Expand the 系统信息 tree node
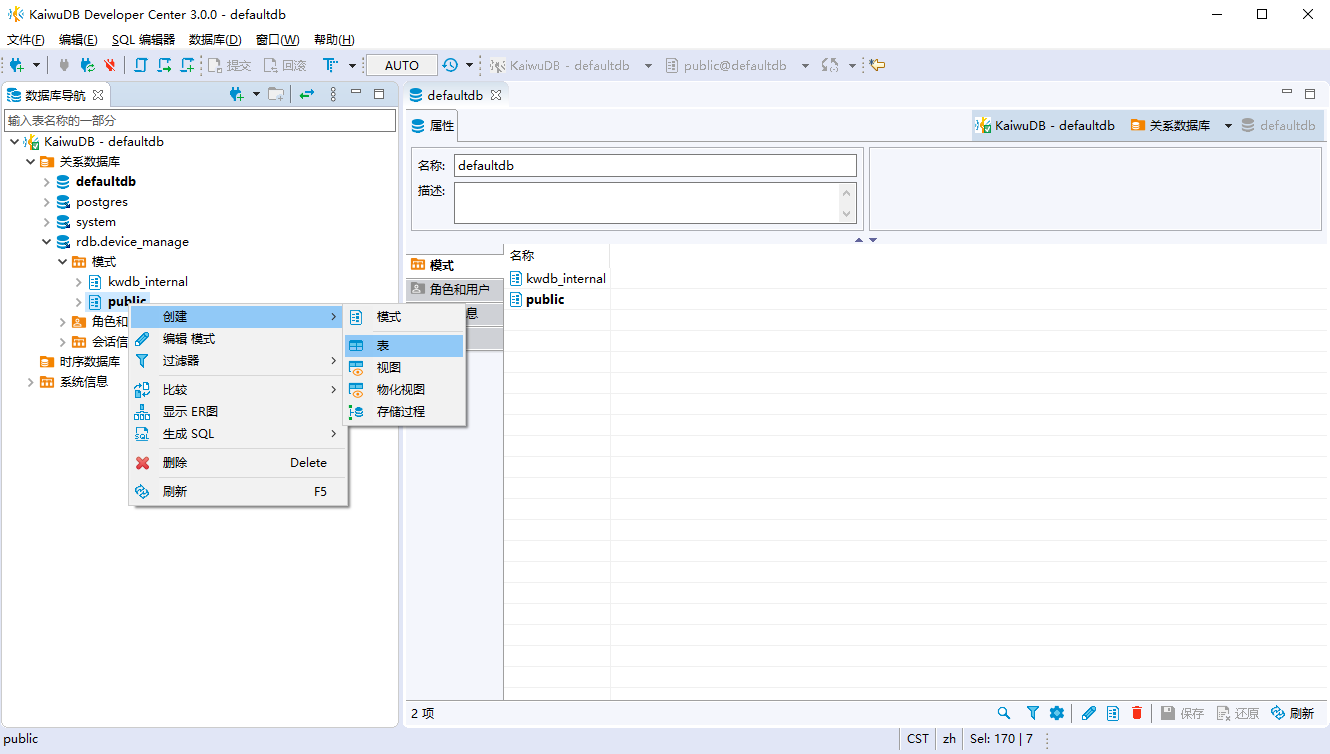The width and height of the screenshot is (1330, 754). click(x=31, y=382)
